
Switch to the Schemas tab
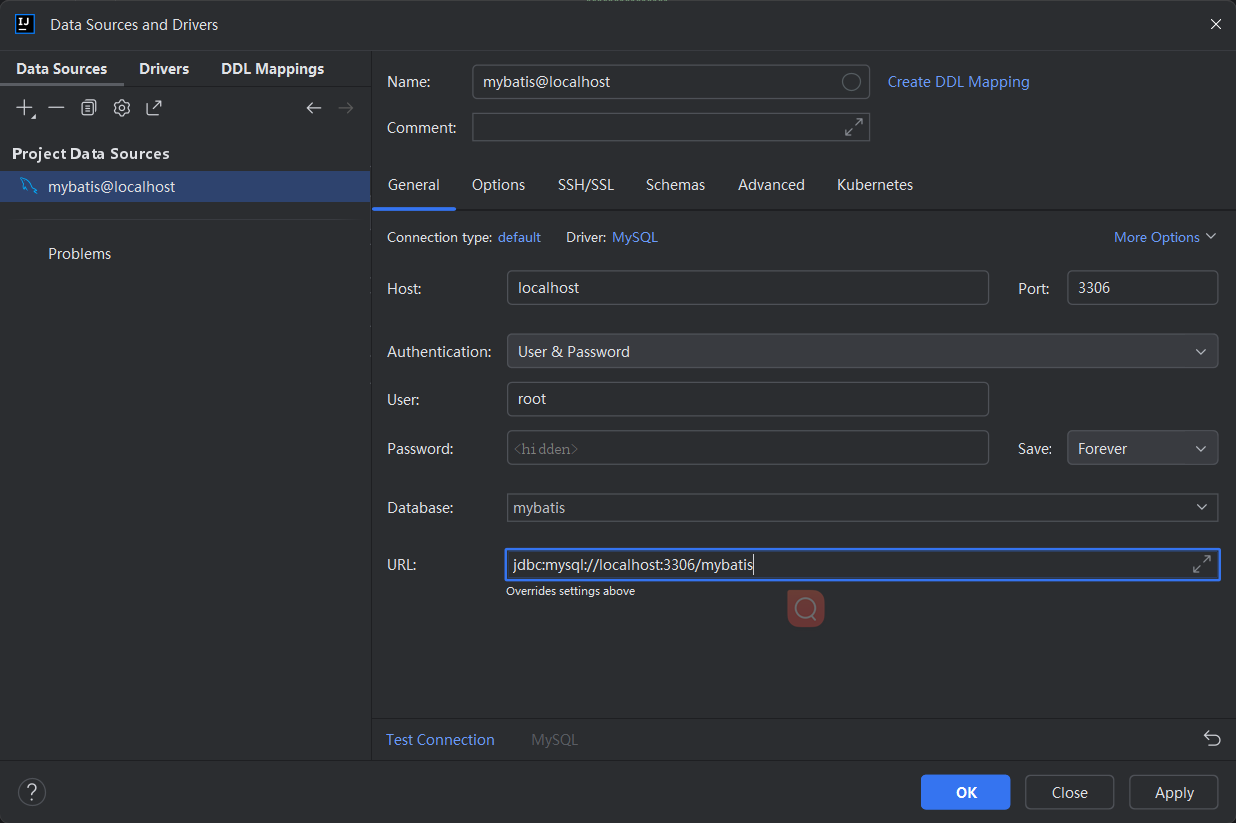(675, 185)
